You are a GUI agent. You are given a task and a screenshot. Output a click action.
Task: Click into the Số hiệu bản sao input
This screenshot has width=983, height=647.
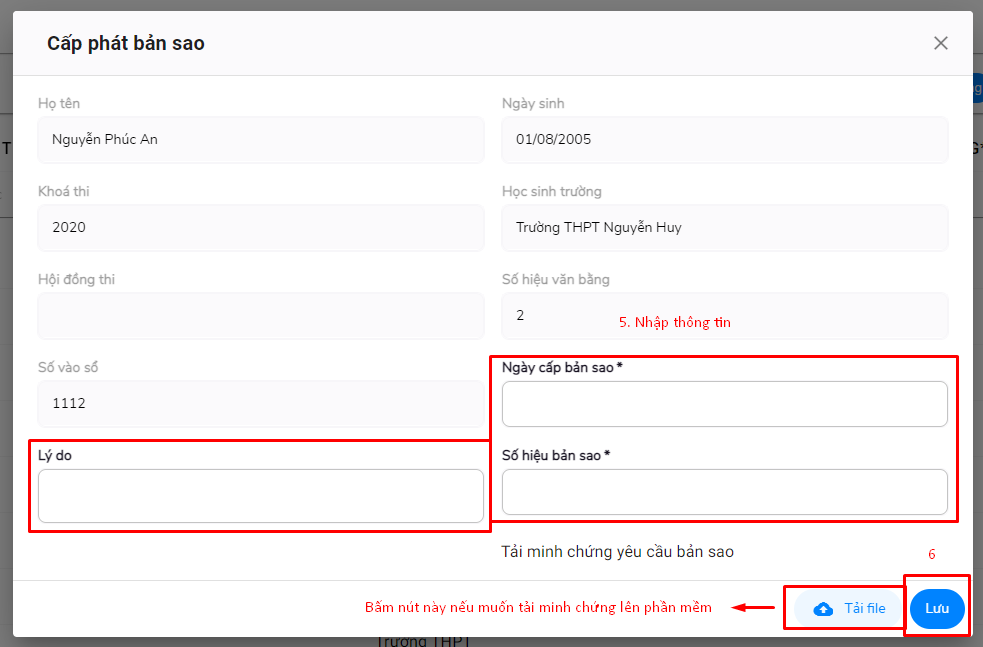[724, 492]
